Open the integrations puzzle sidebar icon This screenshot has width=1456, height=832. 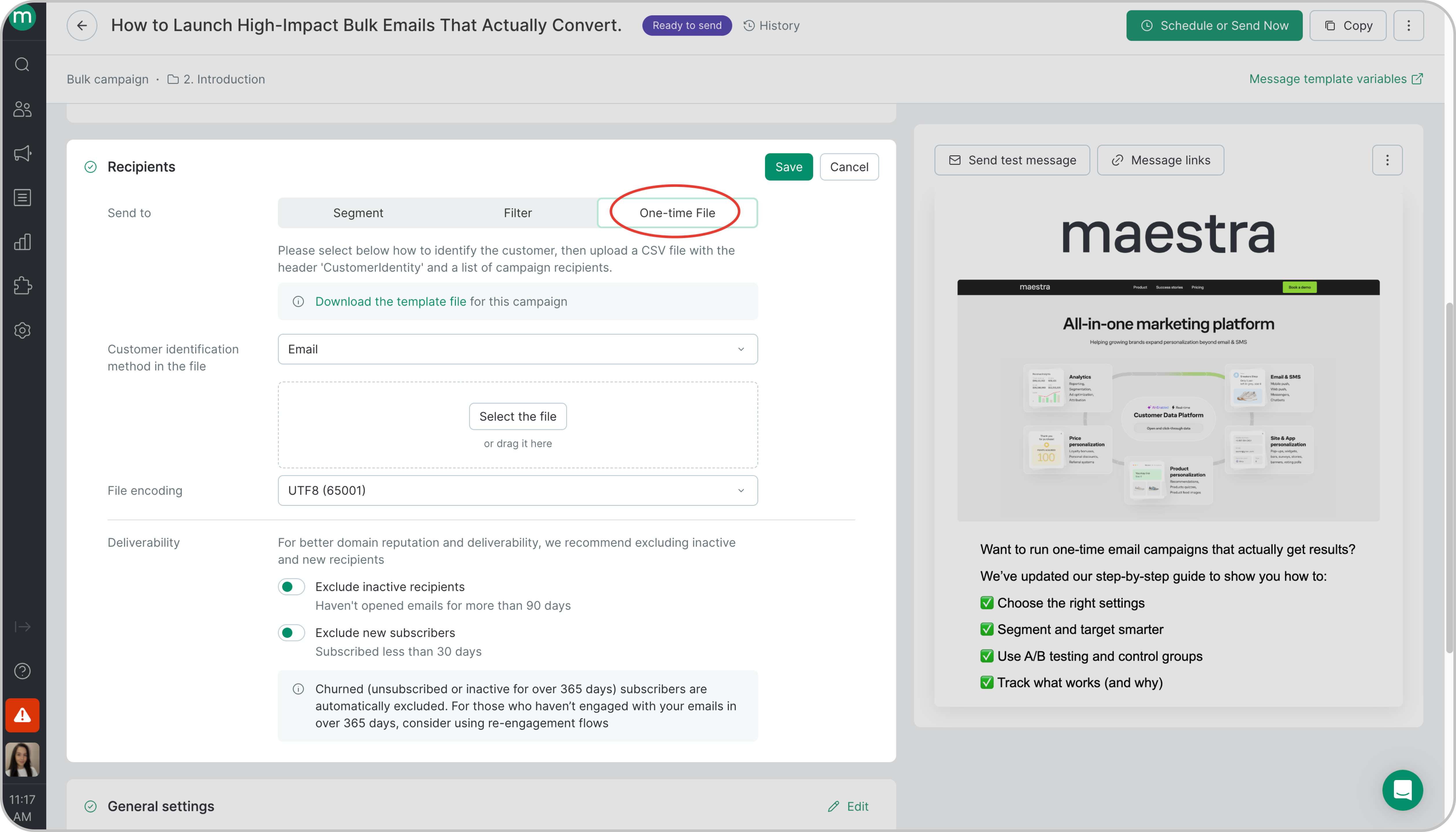[22, 286]
